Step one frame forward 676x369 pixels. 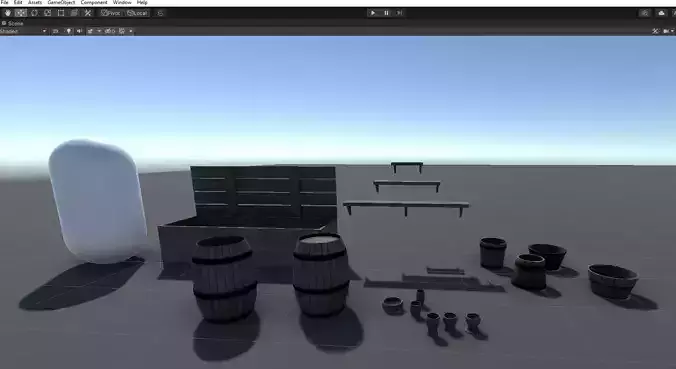[x=399, y=13]
